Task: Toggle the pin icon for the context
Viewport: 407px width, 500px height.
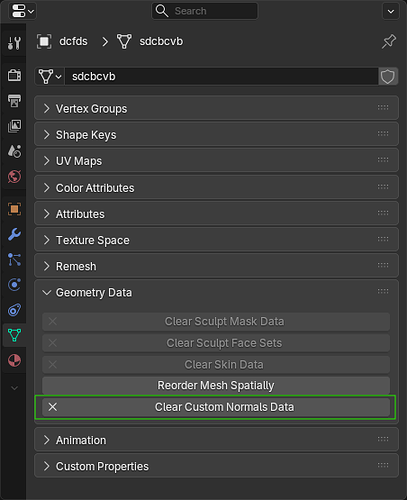Action: [389, 42]
